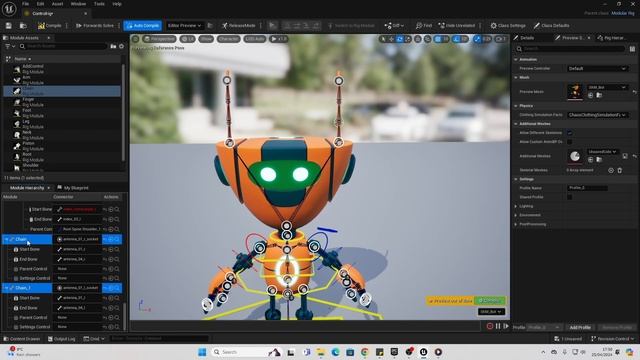The width and height of the screenshot is (640, 360).
Task: Toggle viewport surface snapping icon
Action: point(427,39)
